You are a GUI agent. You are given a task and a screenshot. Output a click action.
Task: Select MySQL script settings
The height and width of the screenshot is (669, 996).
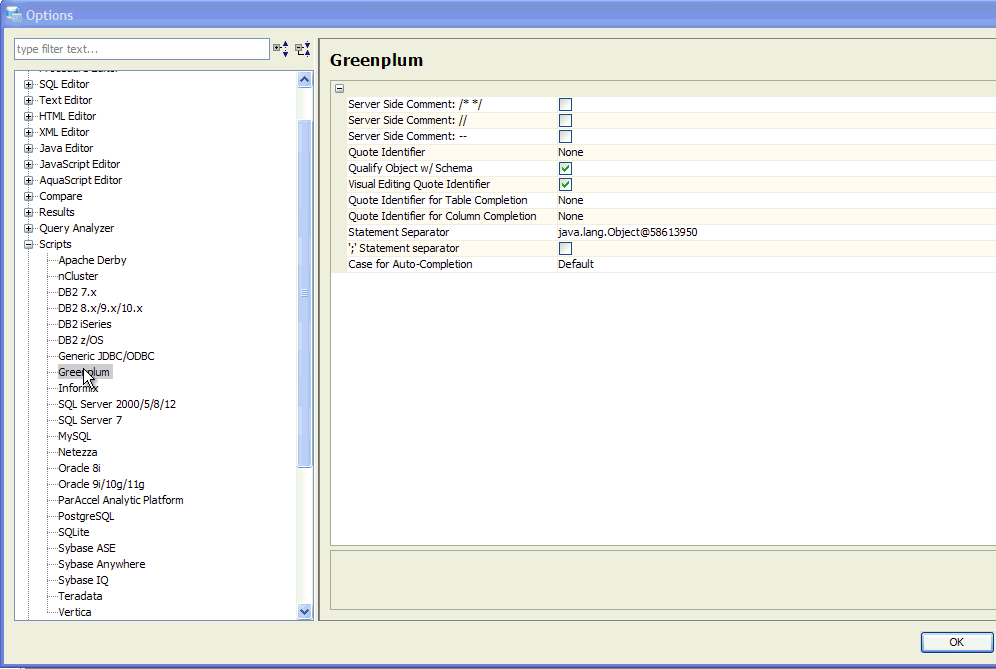(x=74, y=436)
